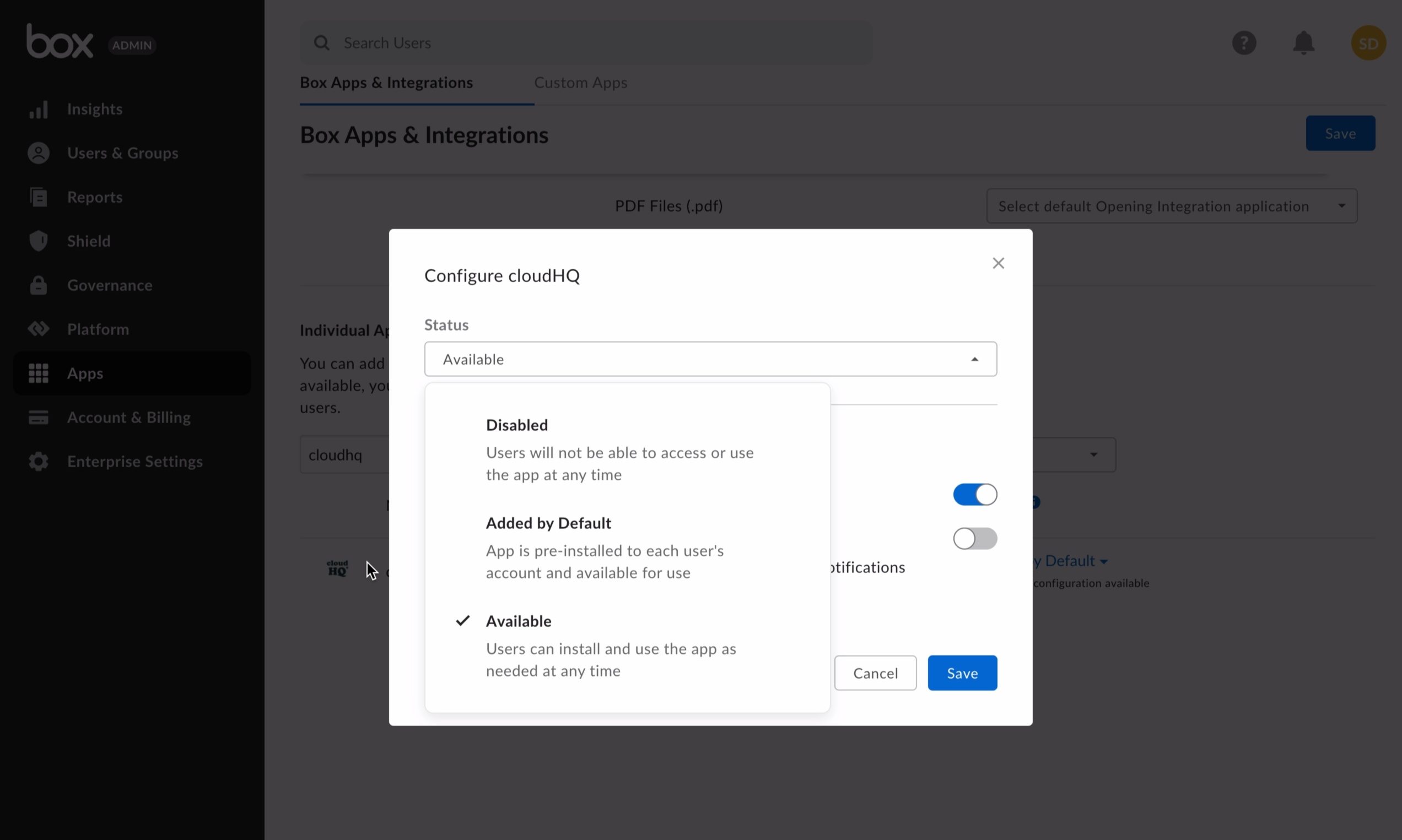Open Insights from the sidebar

coord(95,109)
